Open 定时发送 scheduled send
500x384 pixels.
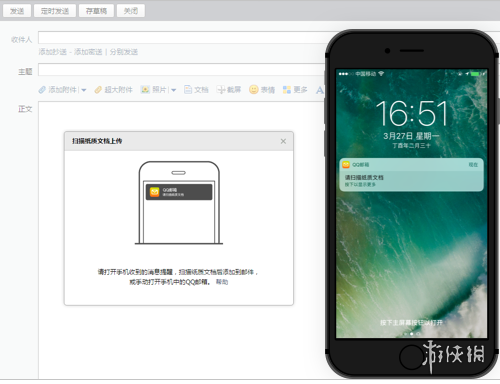[x=55, y=11]
